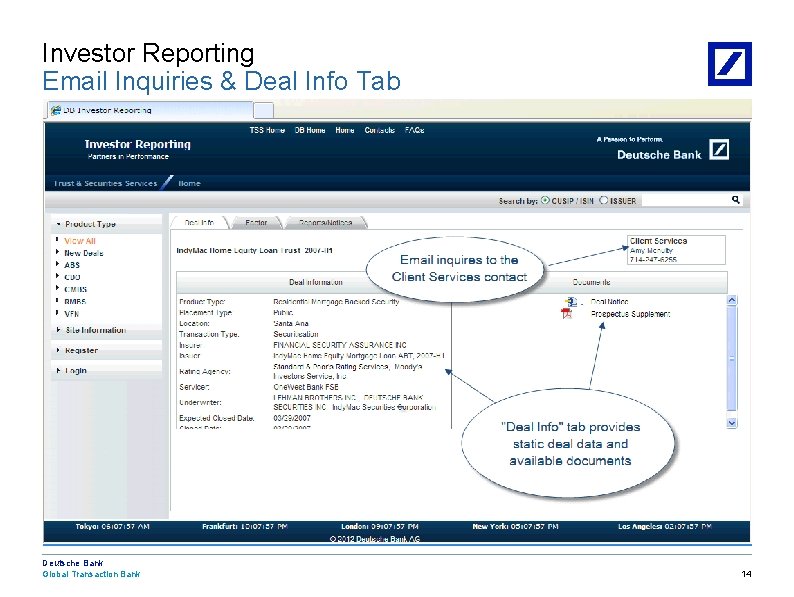This screenshot has height=597, width=794.
Task: Open the Prospectus Supplement link
Action: [630, 314]
